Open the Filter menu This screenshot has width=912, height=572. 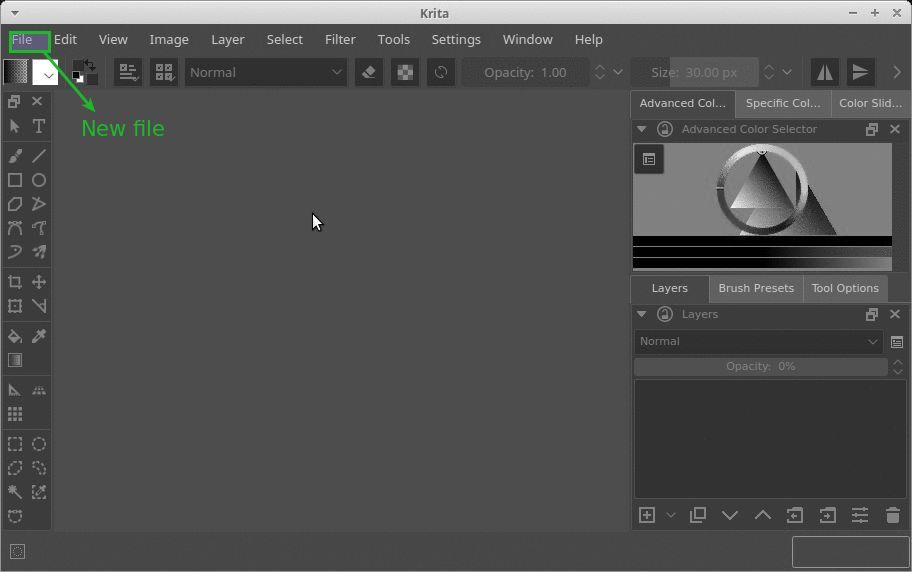tap(340, 40)
